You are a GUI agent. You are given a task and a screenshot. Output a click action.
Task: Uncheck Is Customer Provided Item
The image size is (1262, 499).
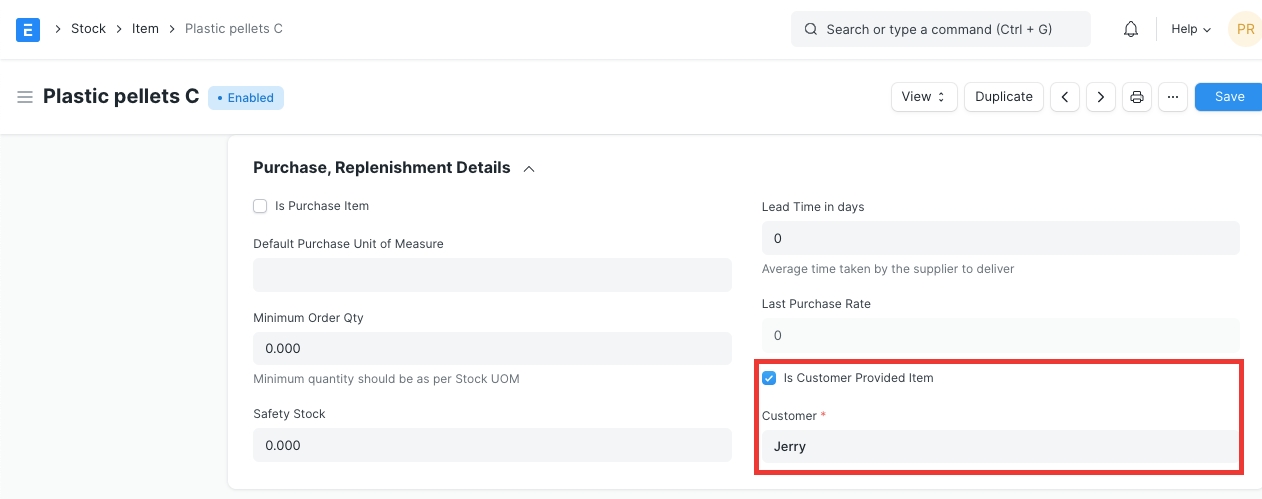769,378
